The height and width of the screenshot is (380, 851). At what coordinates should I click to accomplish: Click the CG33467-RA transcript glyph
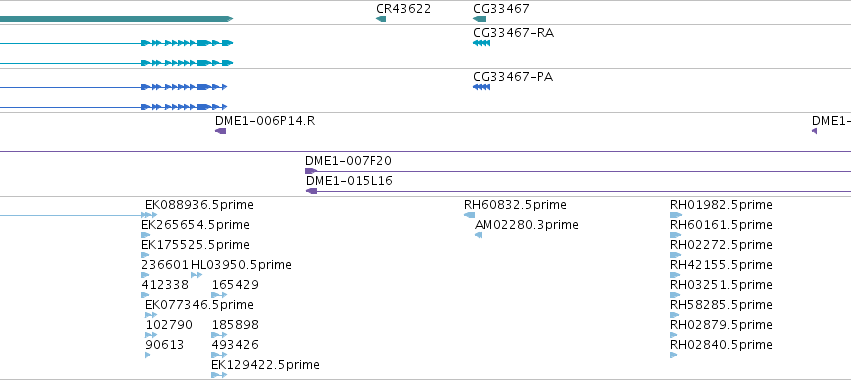[481, 43]
